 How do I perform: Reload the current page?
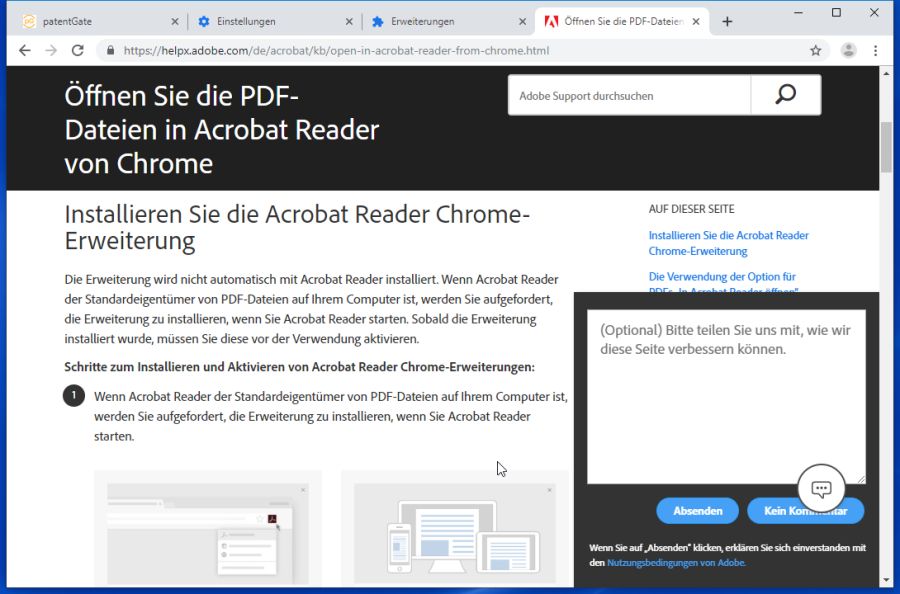click(x=77, y=51)
